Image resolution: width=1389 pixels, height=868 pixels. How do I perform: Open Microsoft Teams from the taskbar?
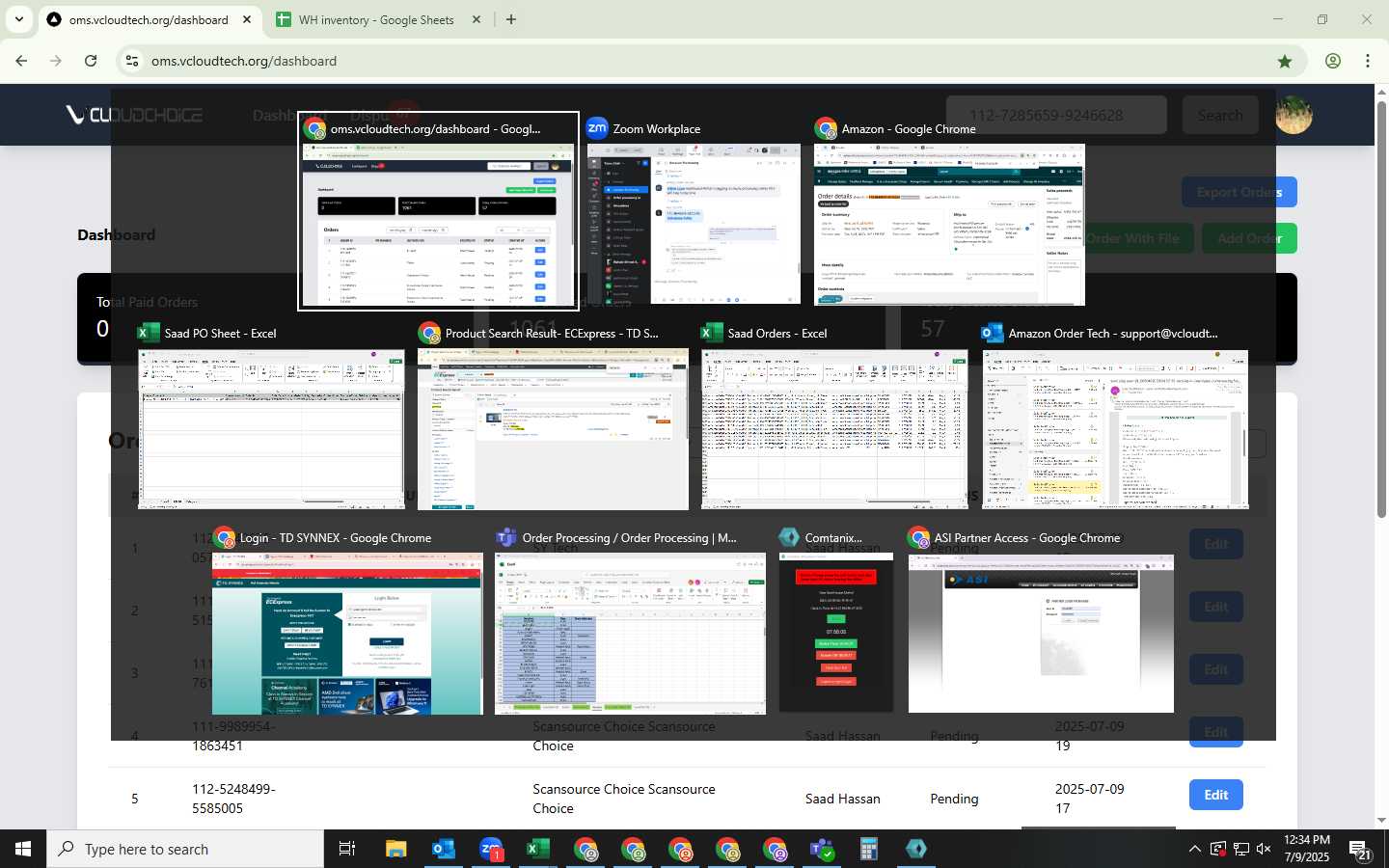pyautogui.click(x=822, y=849)
